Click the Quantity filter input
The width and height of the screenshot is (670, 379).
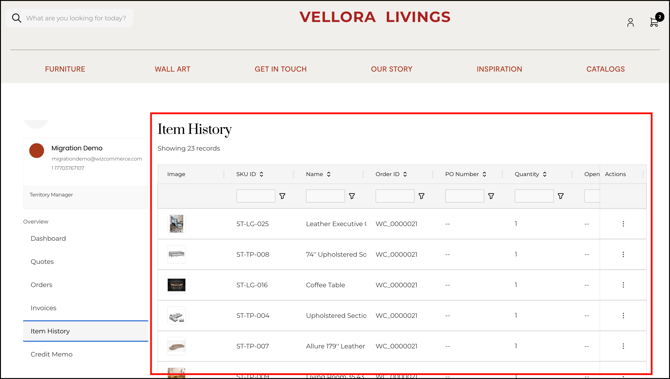tap(534, 196)
